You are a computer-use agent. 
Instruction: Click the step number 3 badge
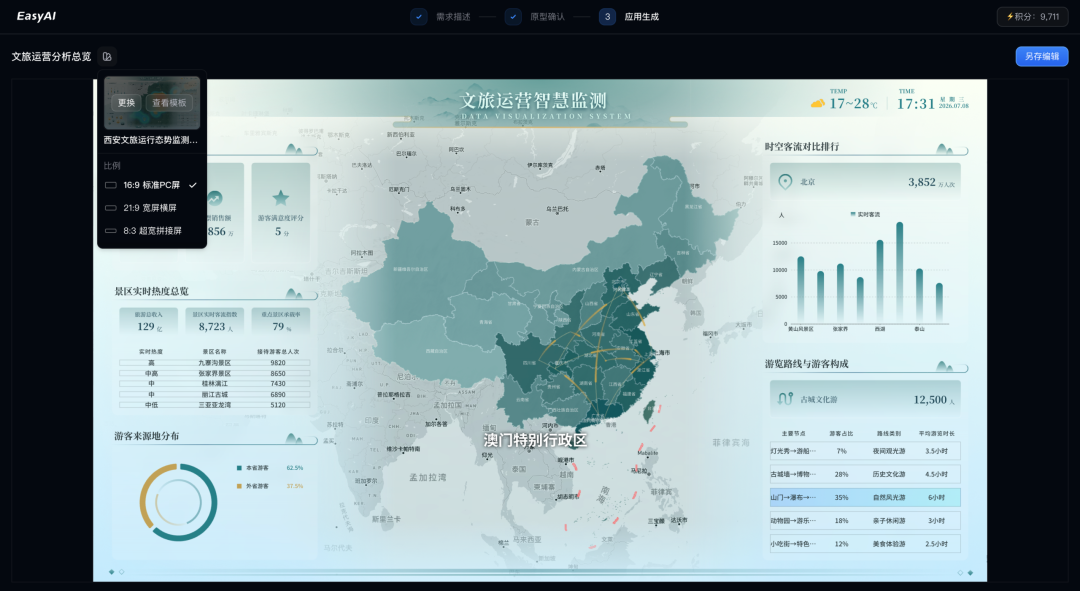point(608,17)
